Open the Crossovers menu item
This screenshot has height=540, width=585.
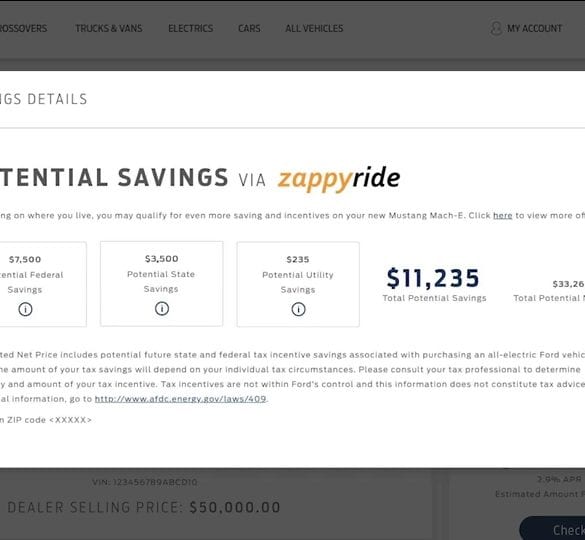tap(24, 28)
